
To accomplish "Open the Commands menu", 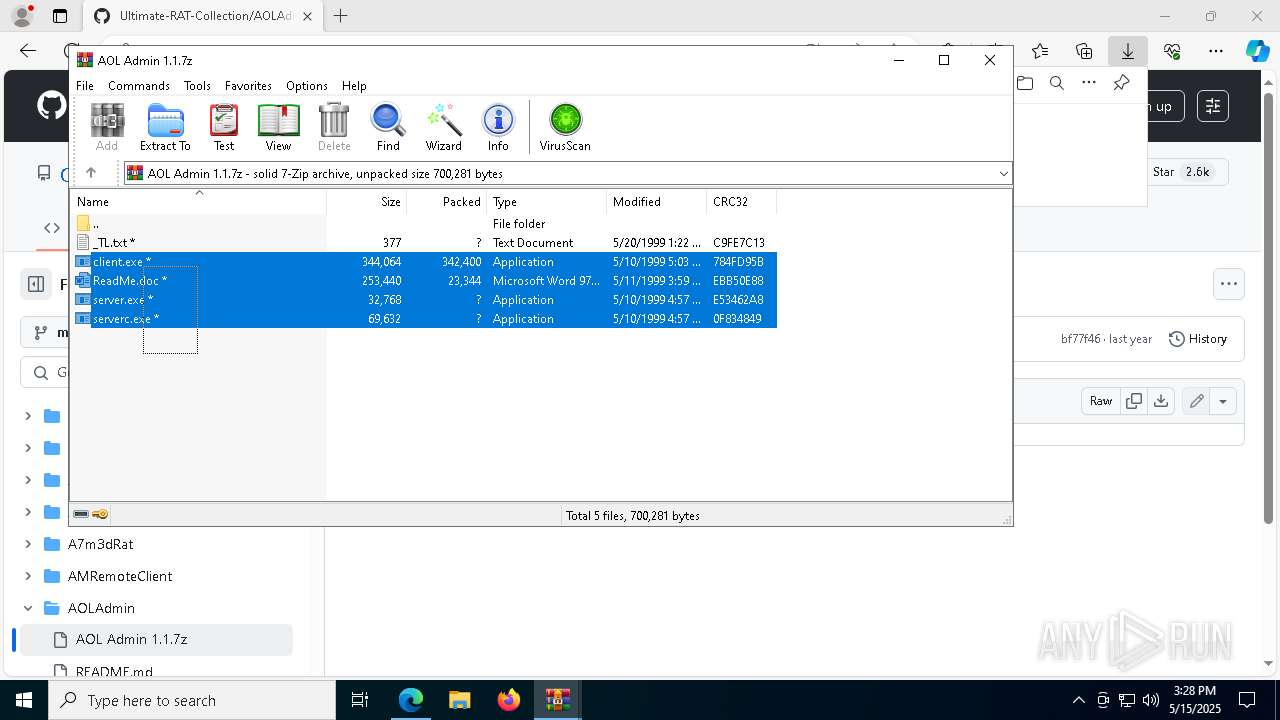I will (139, 86).
